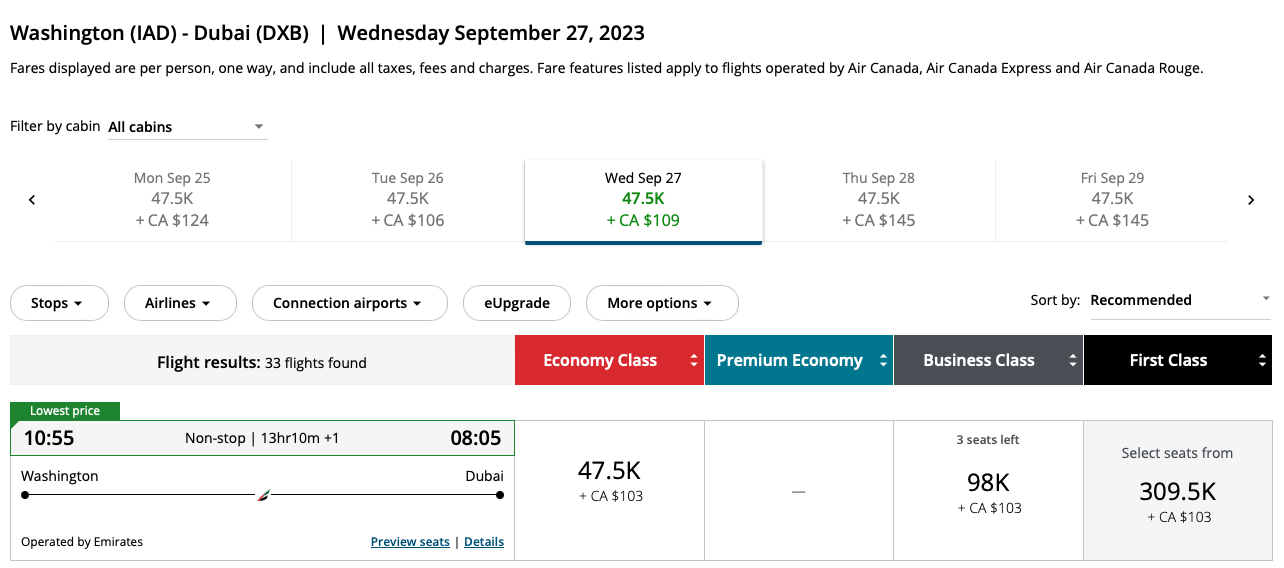Select the Mon Sep 25 date tab
The width and height of the screenshot is (1284, 568).
point(173,200)
